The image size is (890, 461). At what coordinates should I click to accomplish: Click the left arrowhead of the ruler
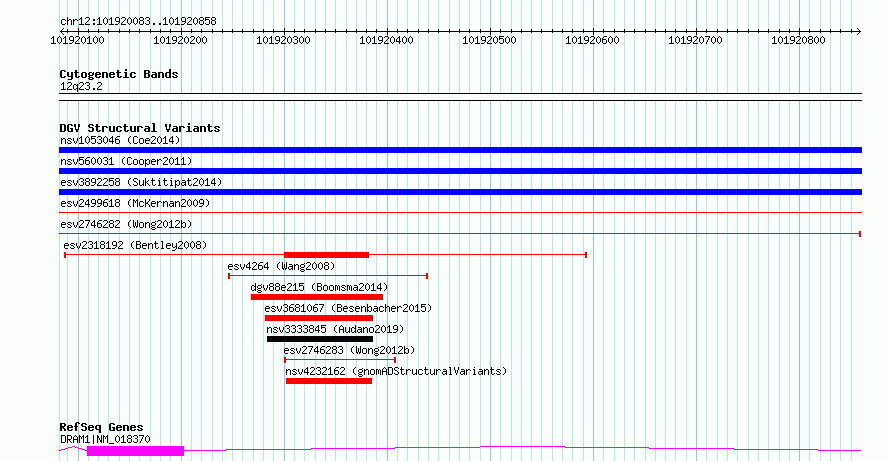[62, 32]
